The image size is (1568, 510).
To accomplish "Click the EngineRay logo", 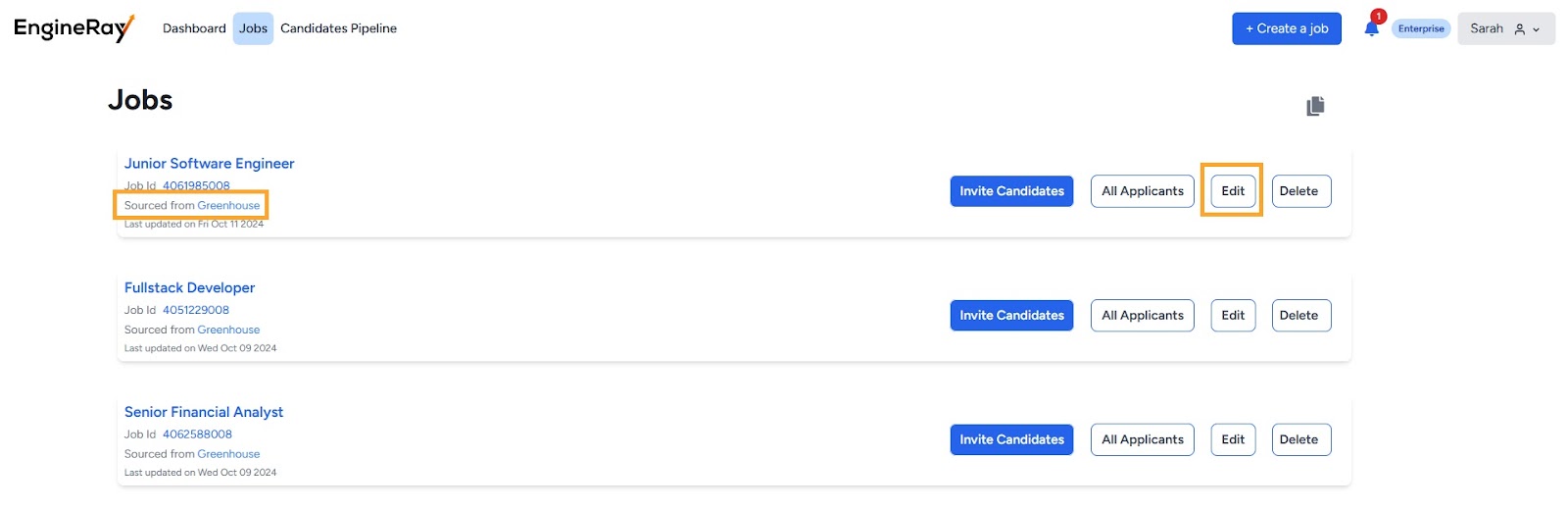I will pos(73,28).
